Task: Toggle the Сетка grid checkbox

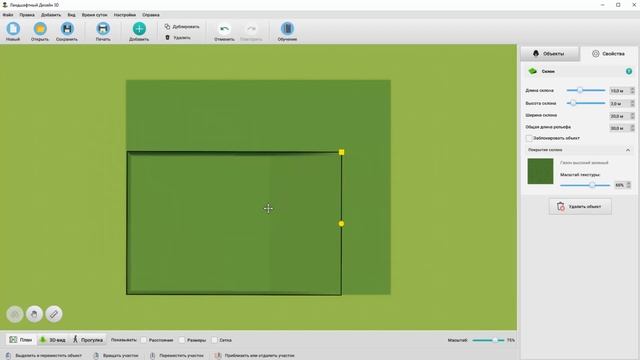Action: [214, 340]
